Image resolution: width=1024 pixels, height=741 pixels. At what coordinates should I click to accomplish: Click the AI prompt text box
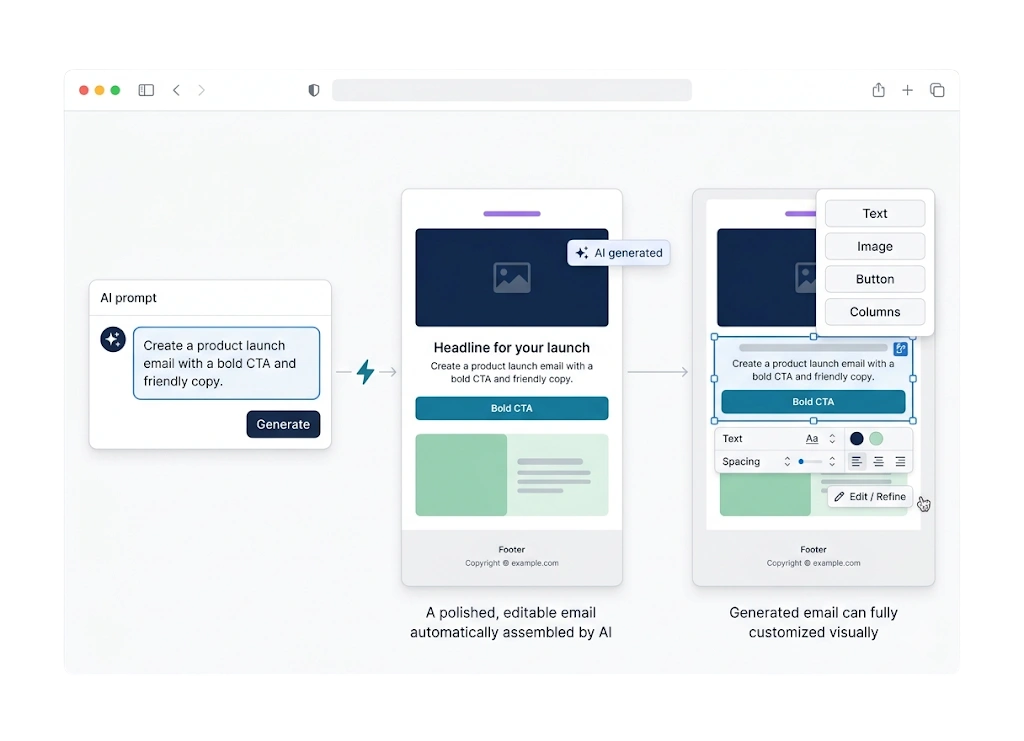click(x=227, y=363)
